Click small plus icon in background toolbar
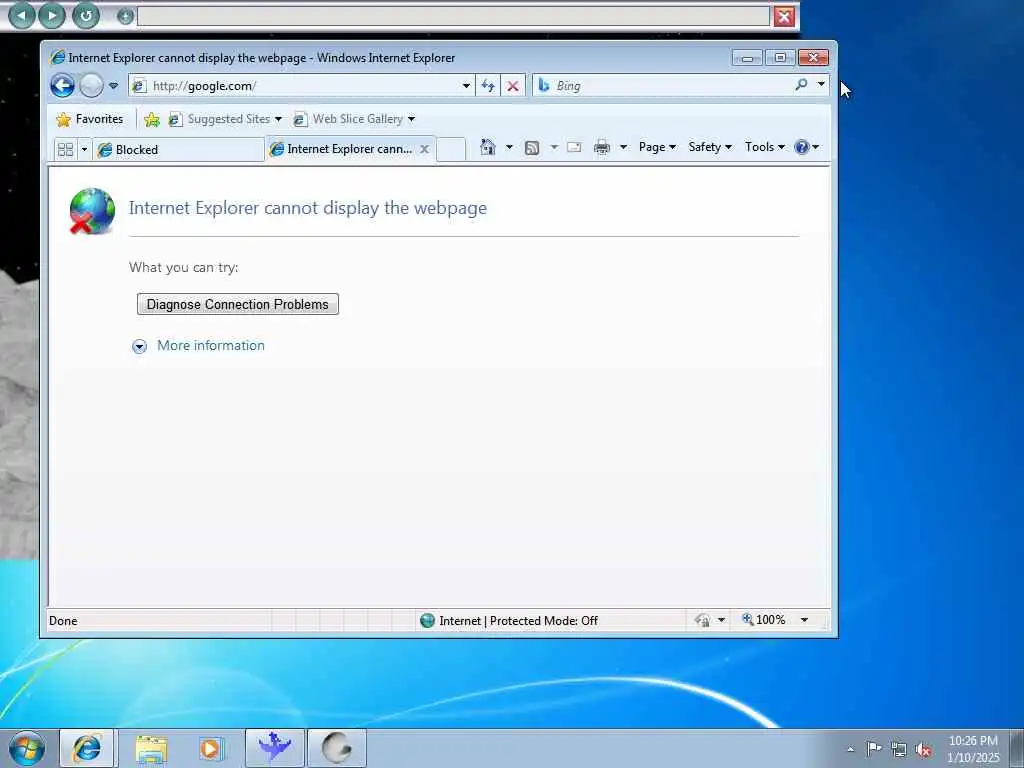1024x768 pixels. [125, 16]
